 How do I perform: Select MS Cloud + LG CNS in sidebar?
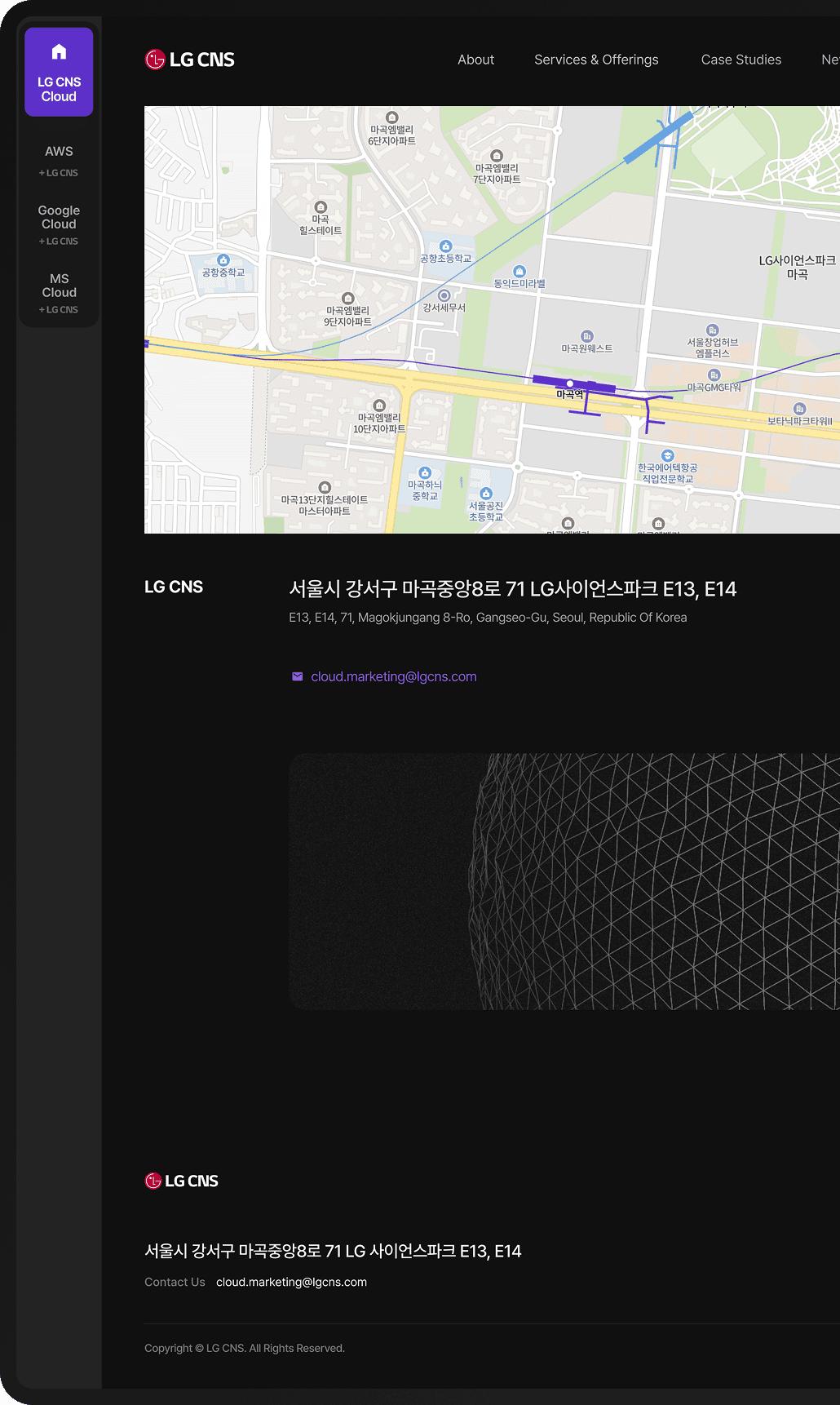(59, 293)
